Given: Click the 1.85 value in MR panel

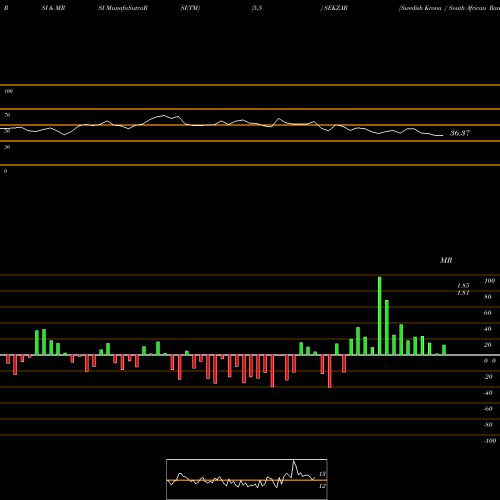Looking at the screenshot, I should (463, 286).
